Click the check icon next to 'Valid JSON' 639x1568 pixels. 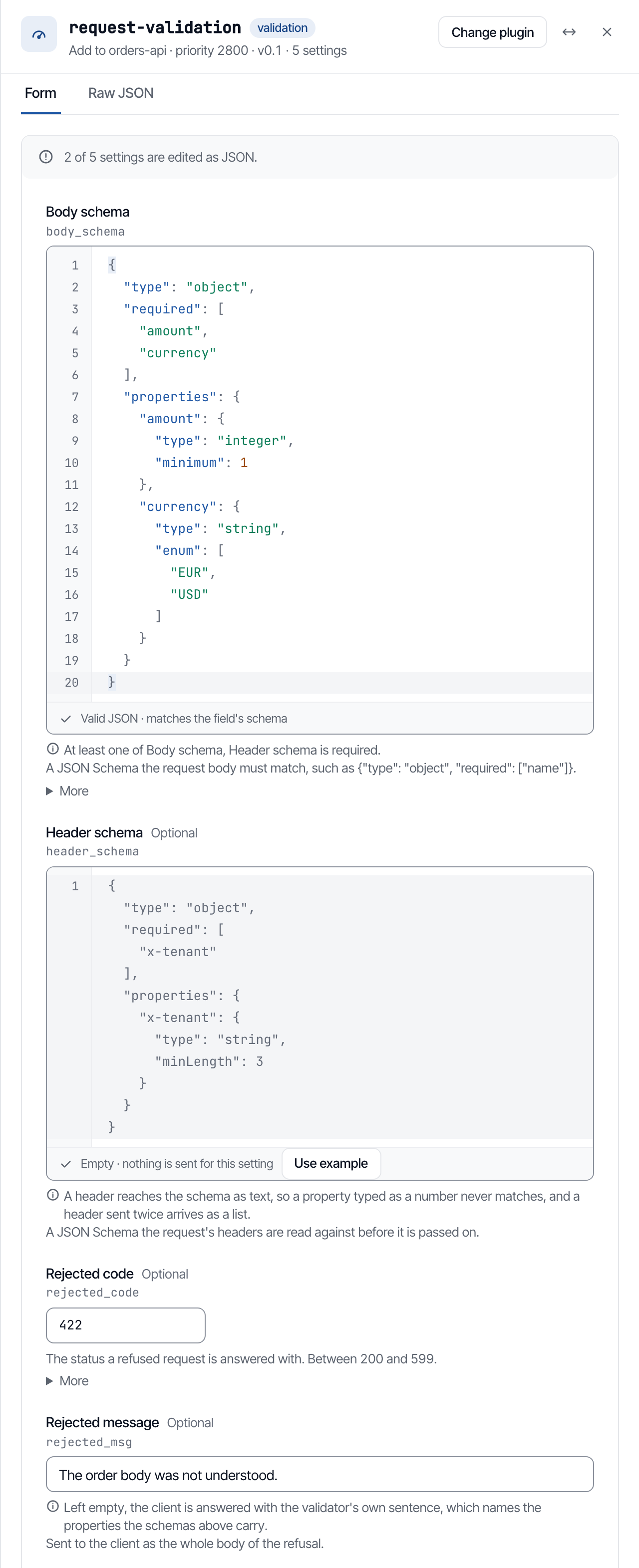point(66,719)
